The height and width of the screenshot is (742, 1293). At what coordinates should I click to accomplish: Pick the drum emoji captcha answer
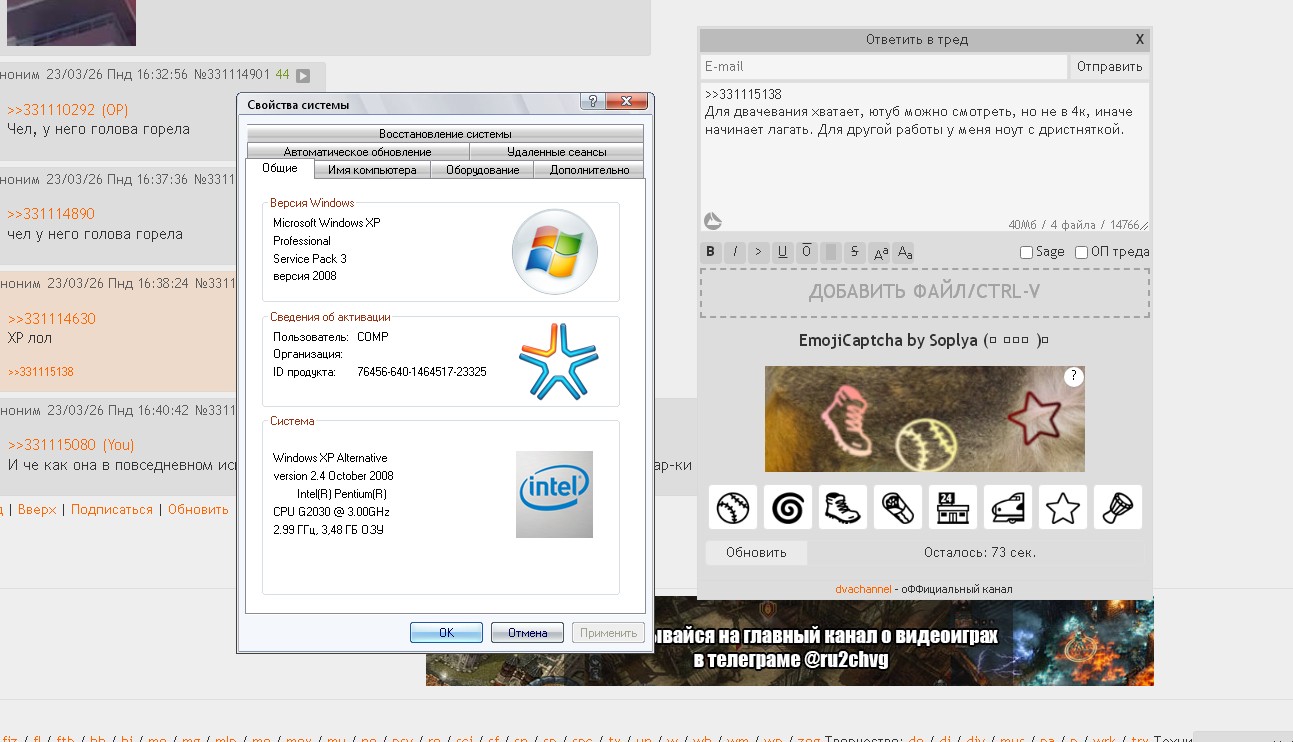[1118, 508]
